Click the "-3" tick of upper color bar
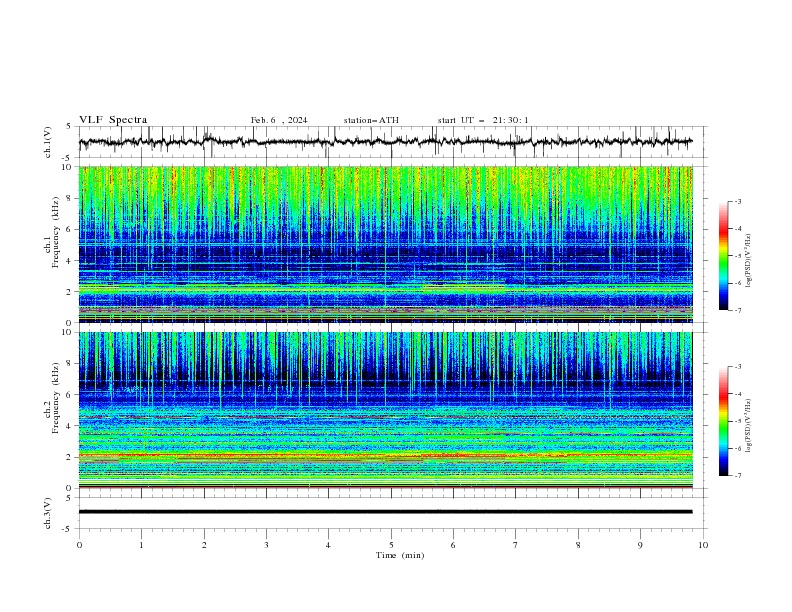 (737, 201)
